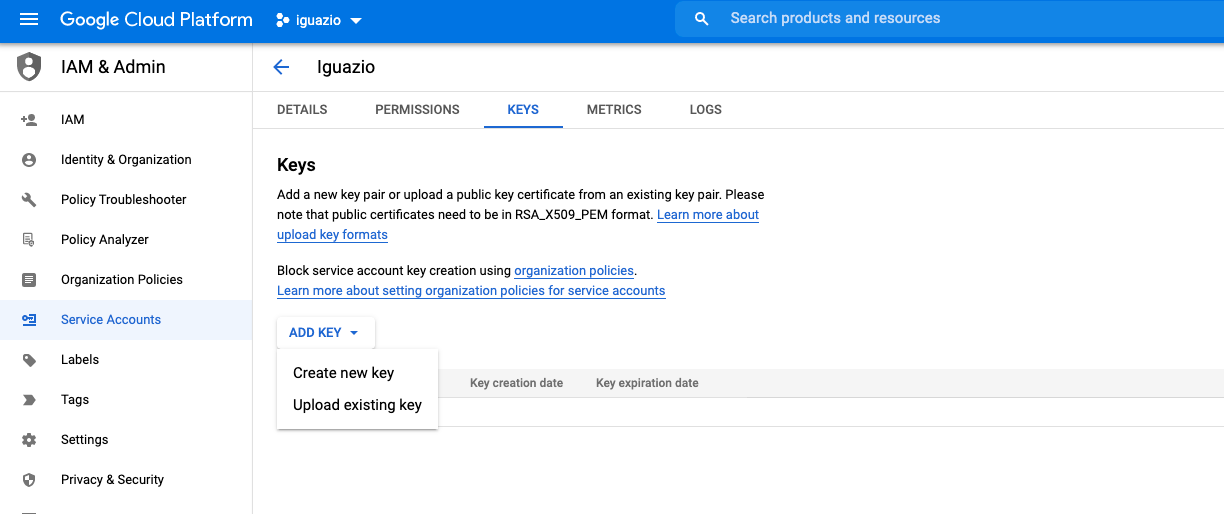Select Service Accounts in the sidebar
The width and height of the screenshot is (1224, 514).
126,320
